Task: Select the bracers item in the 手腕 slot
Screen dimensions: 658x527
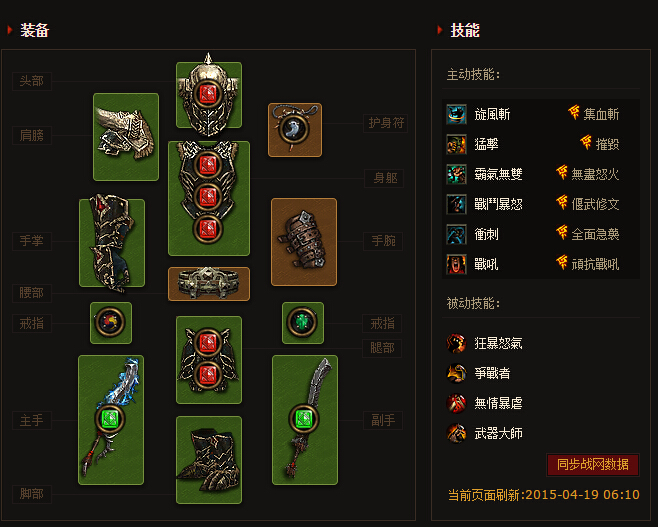Action: 304,242
